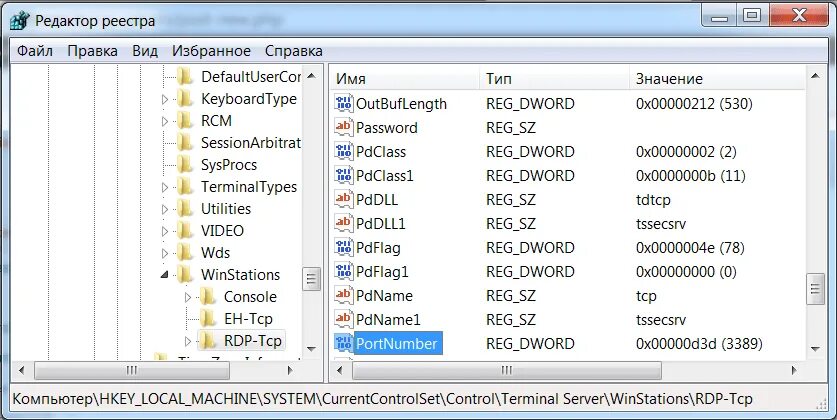Expand the RCM tree node
Screen dimensions: 837x420
pos(165,121)
